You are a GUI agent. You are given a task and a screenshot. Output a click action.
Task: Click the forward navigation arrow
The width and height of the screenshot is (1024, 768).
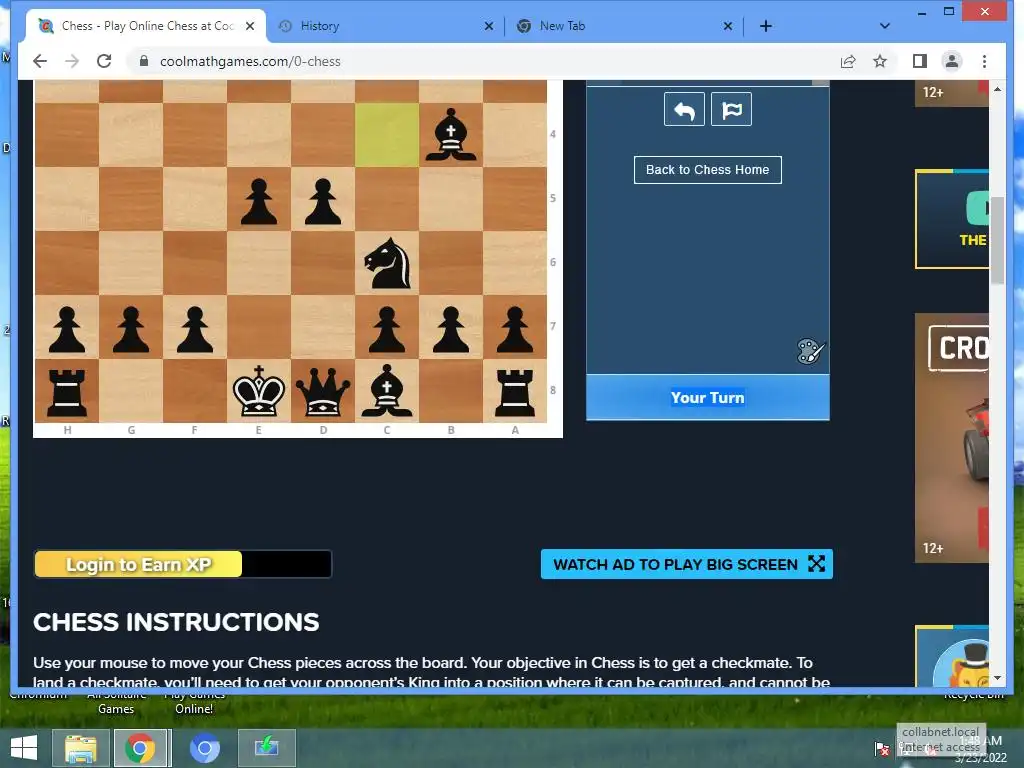coord(72,61)
